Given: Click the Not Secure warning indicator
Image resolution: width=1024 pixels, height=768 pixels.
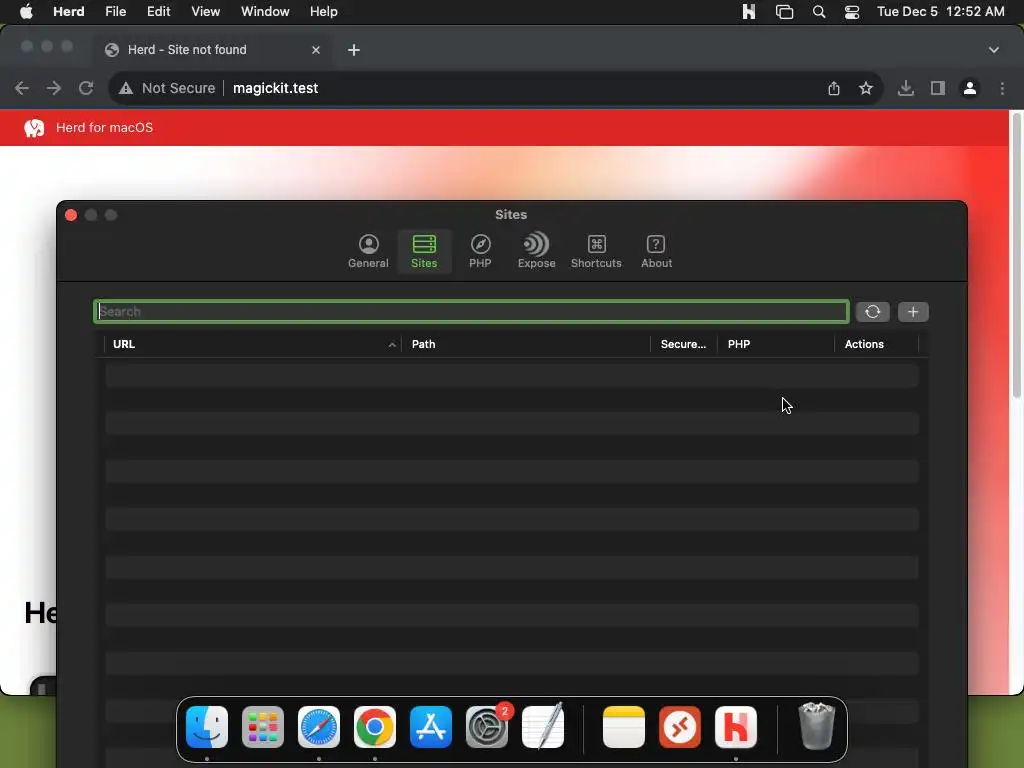Looking at the screenshot, I should pyautogui.click(x=167, y=88).
